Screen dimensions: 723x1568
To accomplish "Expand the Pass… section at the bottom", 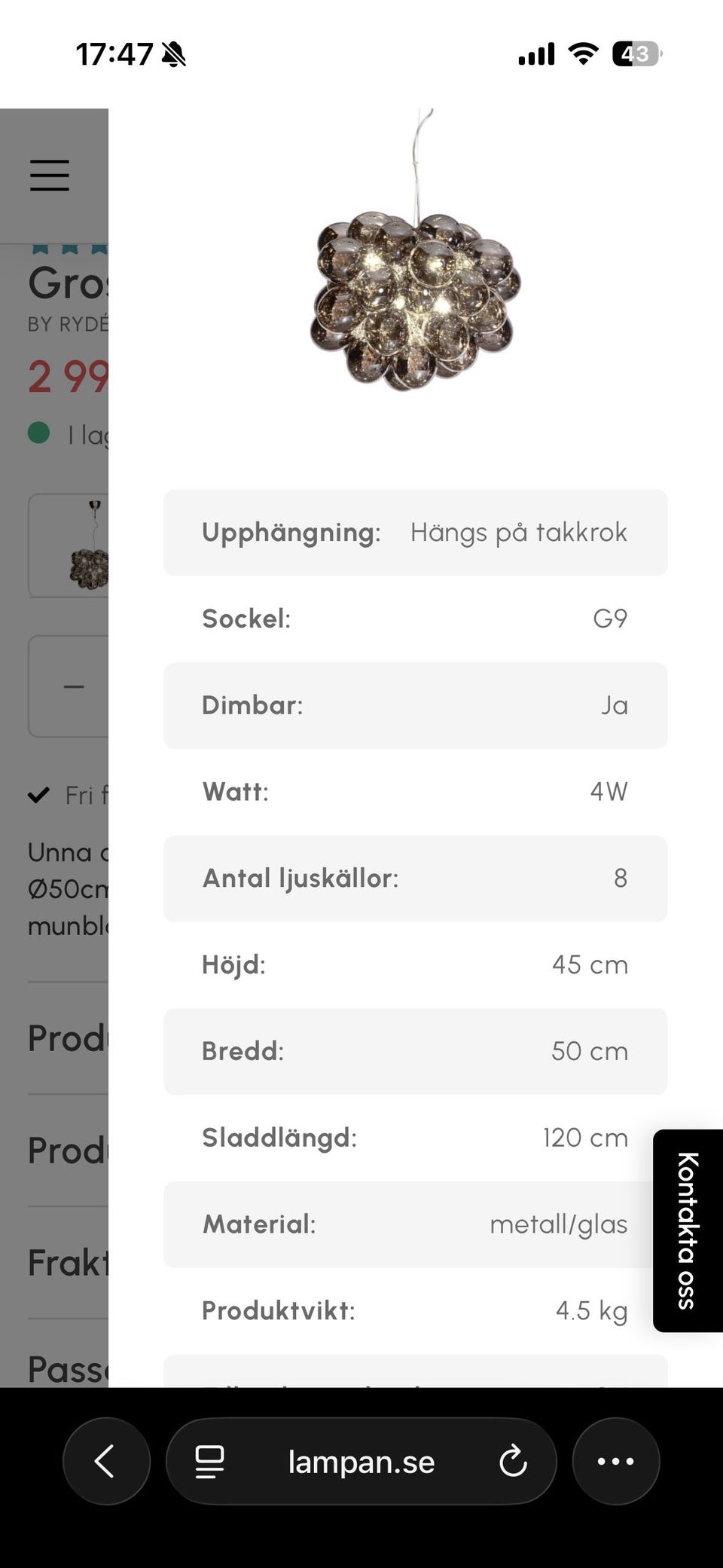I will click(68, 1368).
